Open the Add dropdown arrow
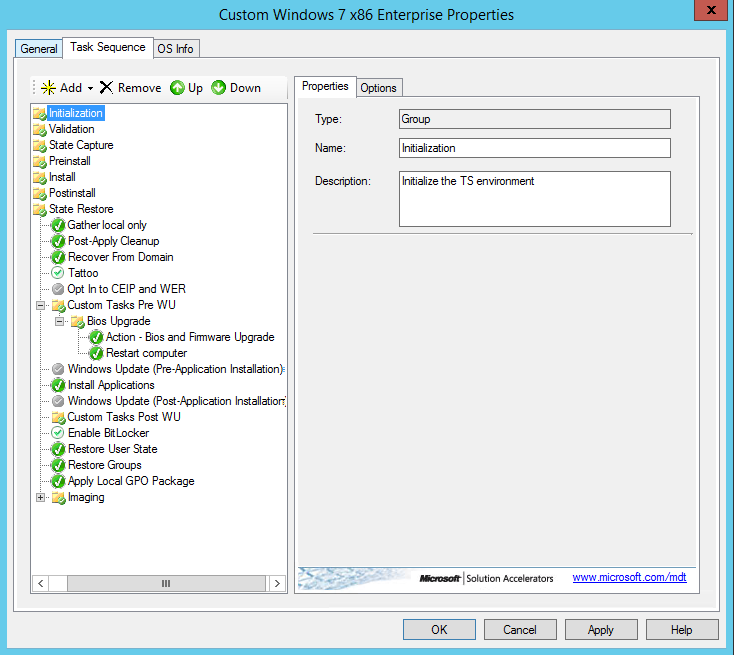The image size is (735, 655). click(90, 89)
